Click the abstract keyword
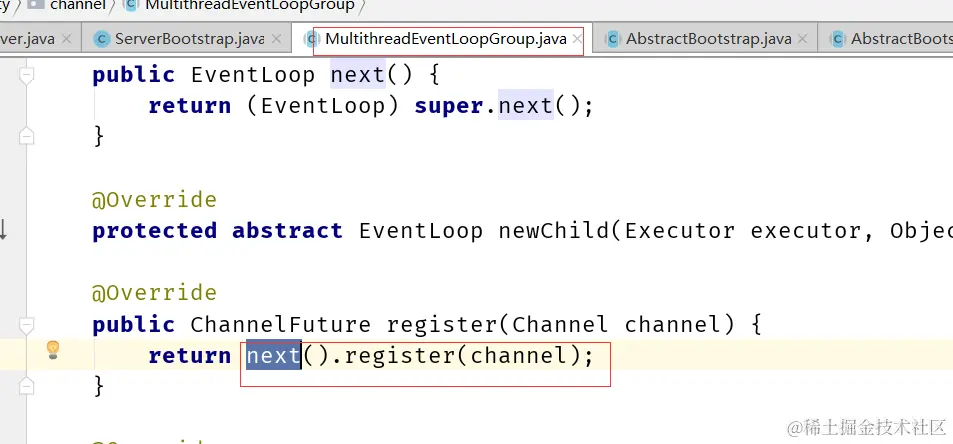953x444 pixels. pyautogui.click(x=287, y=231)
